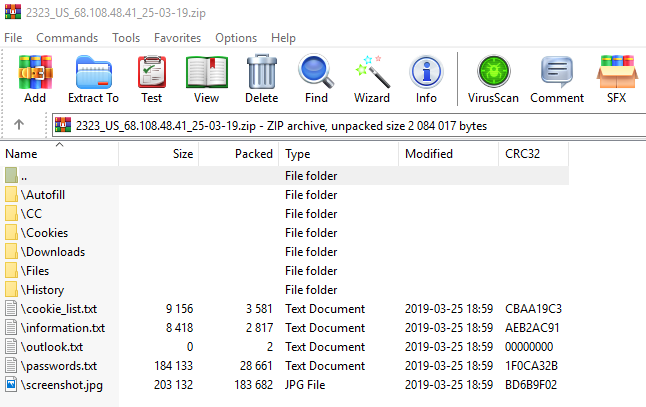646x407 pixels.
Task: Select the \Files folder name
Action: point(35,271)
